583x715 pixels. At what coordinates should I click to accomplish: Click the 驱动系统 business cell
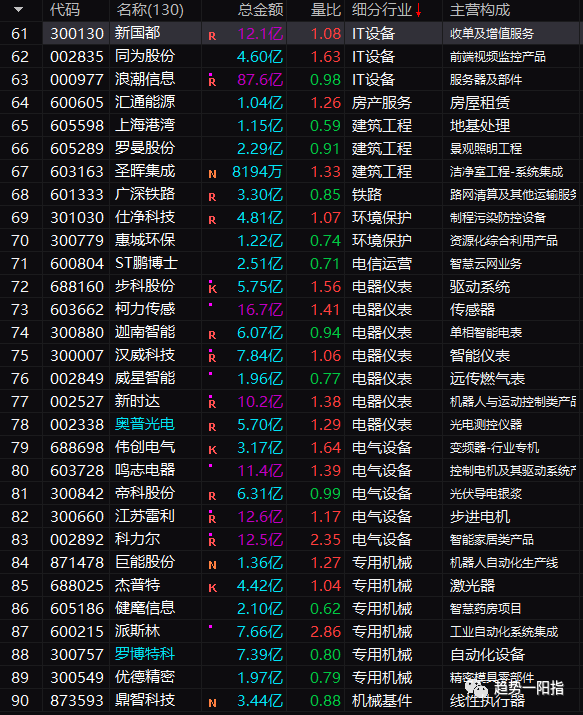480,286
